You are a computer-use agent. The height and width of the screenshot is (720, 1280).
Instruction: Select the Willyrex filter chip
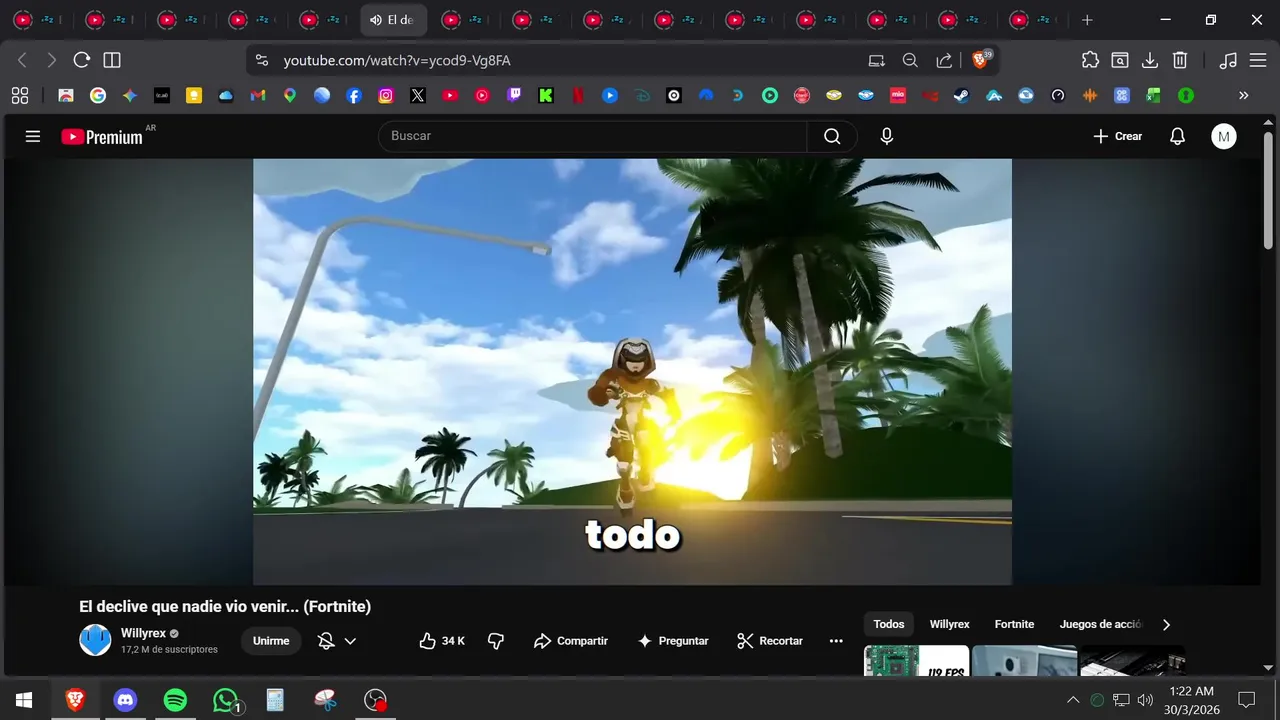pyautogui.click(x=949, y=624)
